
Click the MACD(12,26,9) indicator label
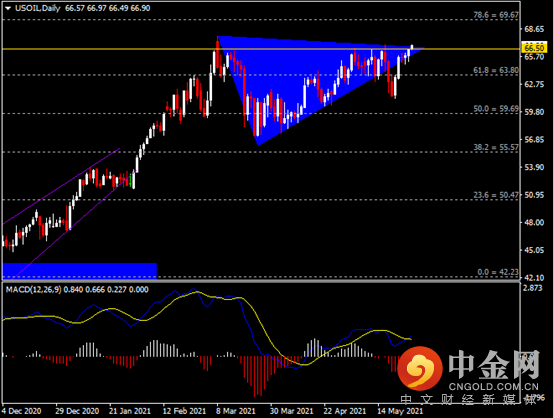coord(34,290)
